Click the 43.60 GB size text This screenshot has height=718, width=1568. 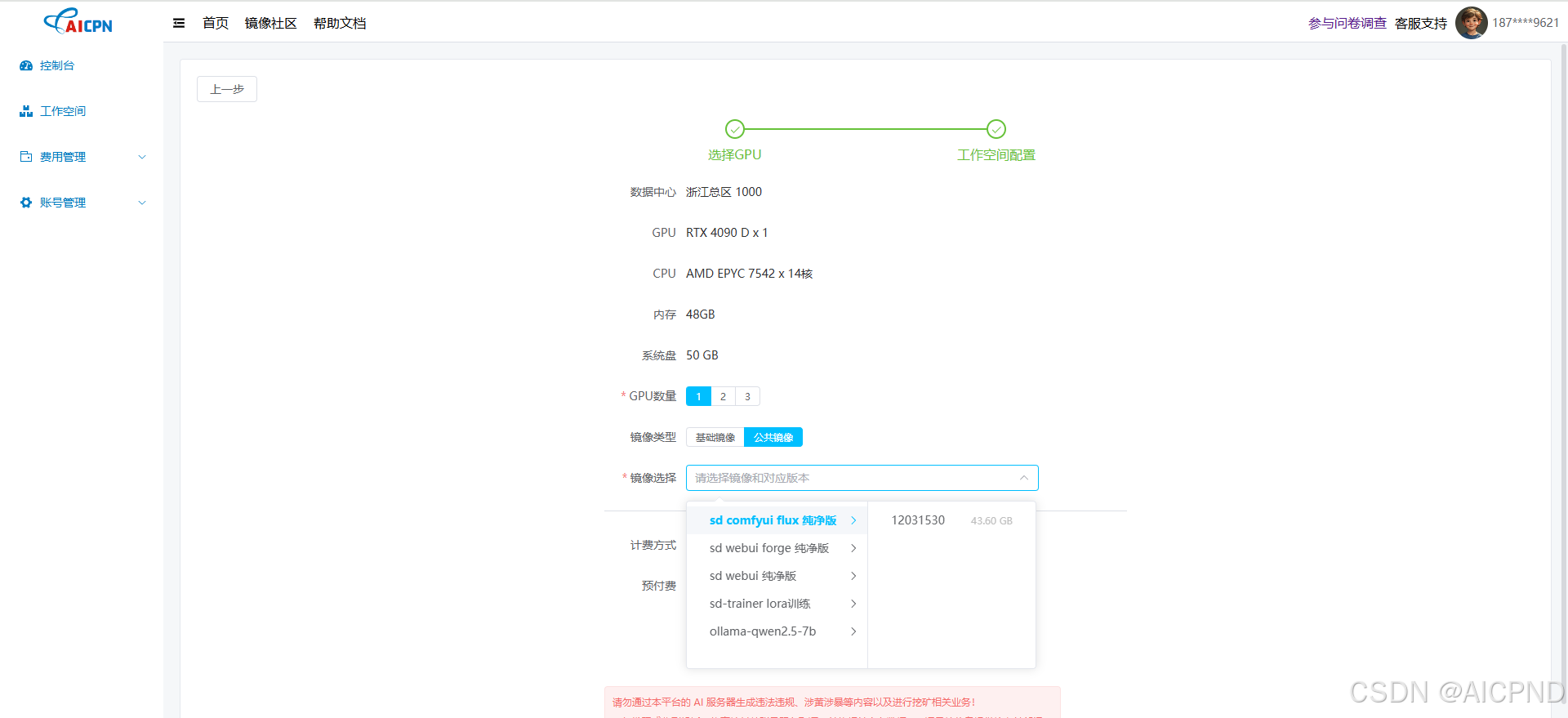click(991, 521)
